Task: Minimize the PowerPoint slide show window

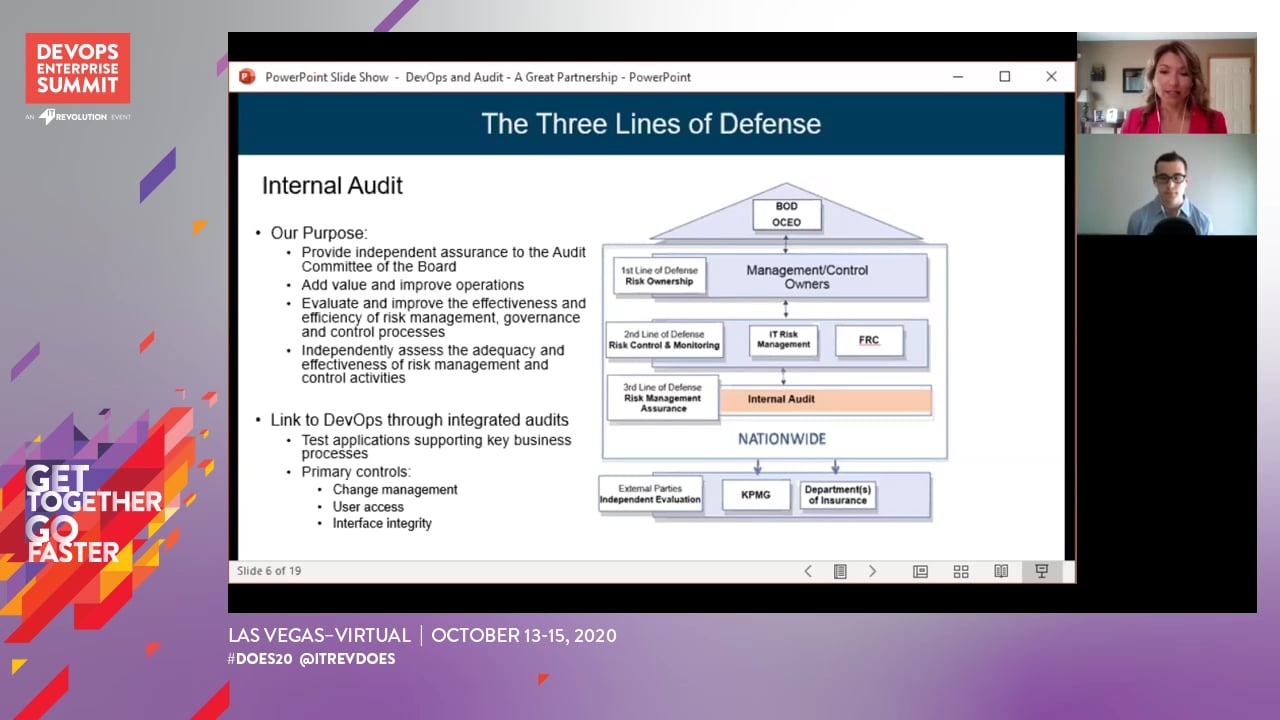Action: [x=958, y=77]
